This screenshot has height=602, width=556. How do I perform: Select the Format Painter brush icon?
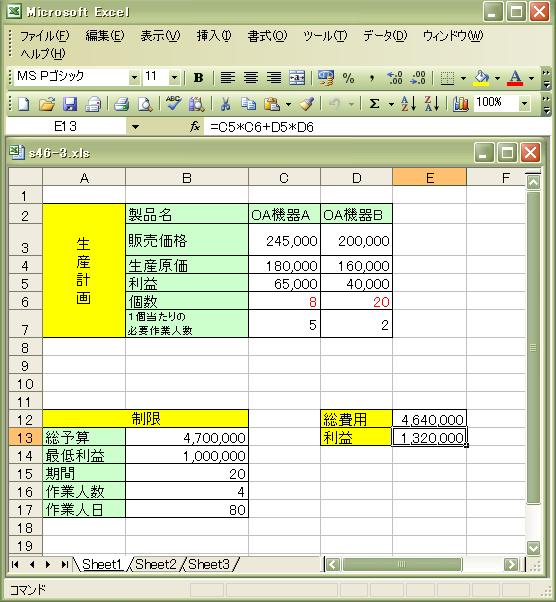tap(306, 104)
